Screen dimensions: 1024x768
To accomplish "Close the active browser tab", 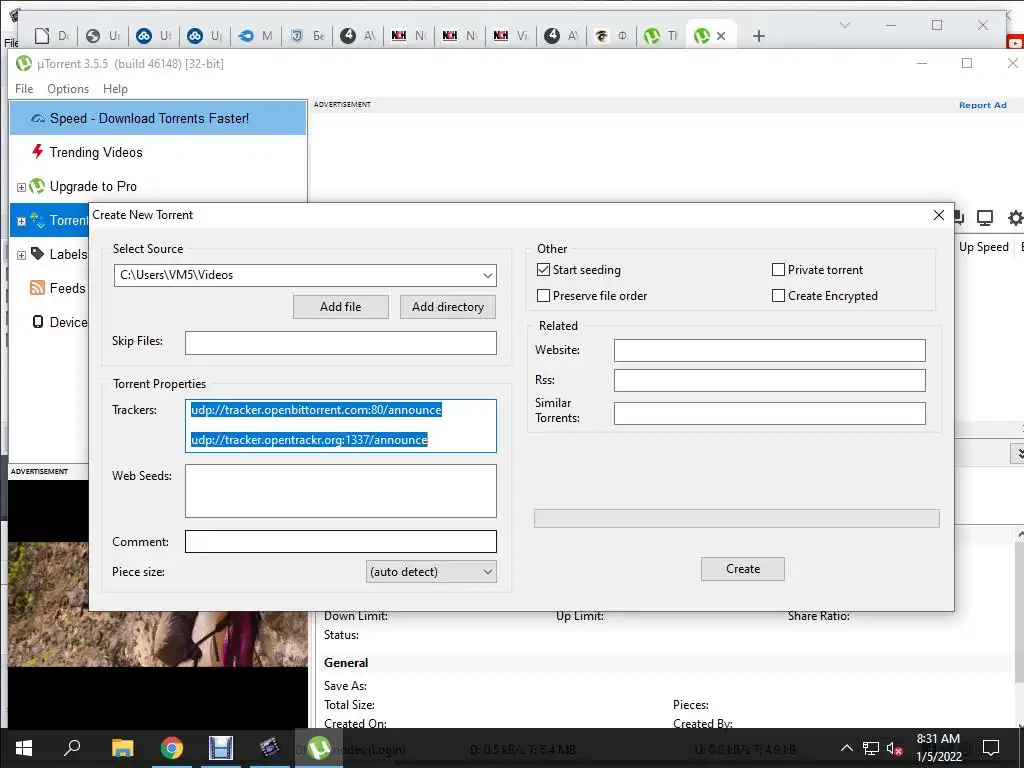I will [721, 36].
